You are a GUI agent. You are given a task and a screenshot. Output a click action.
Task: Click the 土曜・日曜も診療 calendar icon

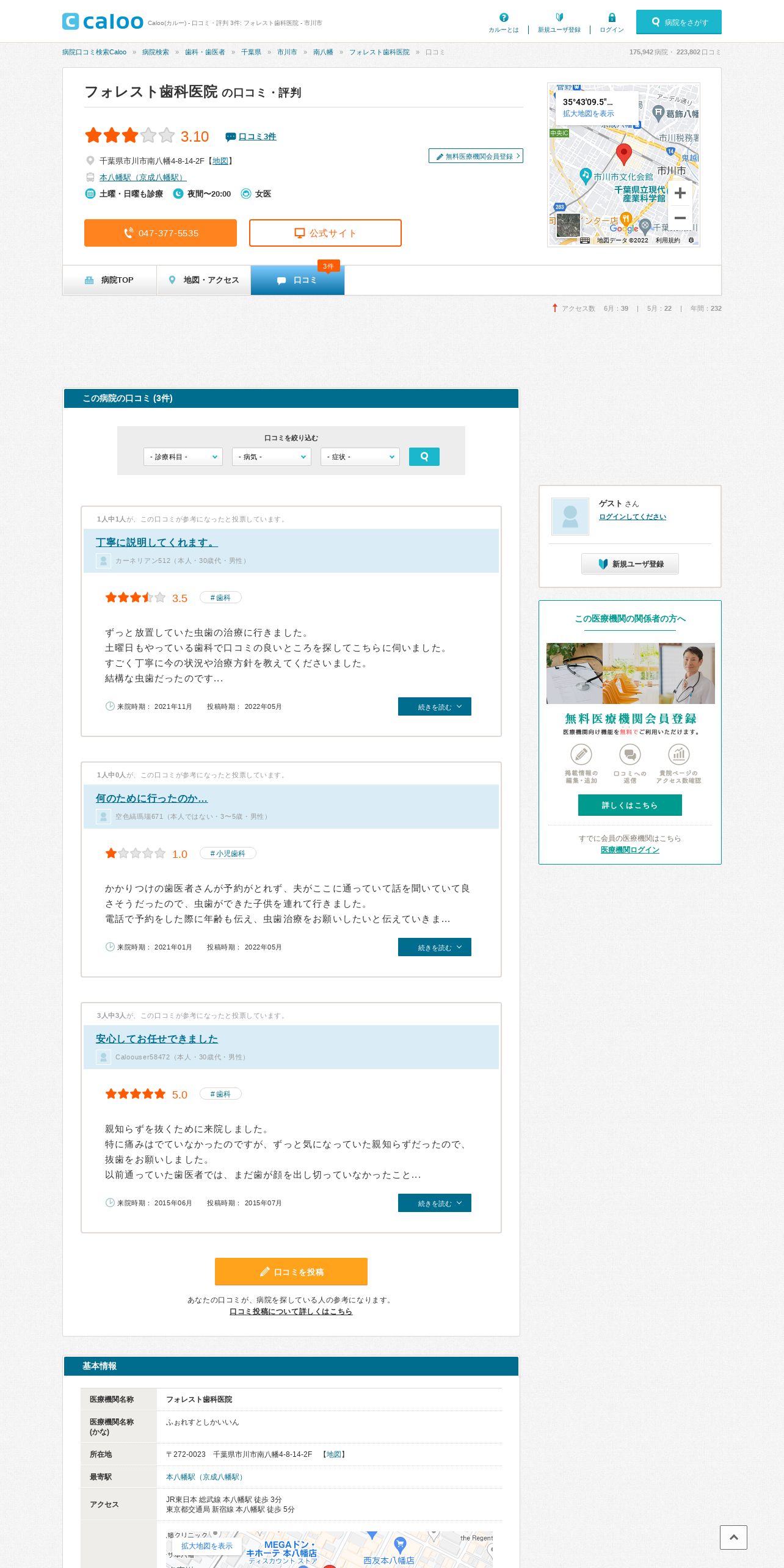coord(90,194)
